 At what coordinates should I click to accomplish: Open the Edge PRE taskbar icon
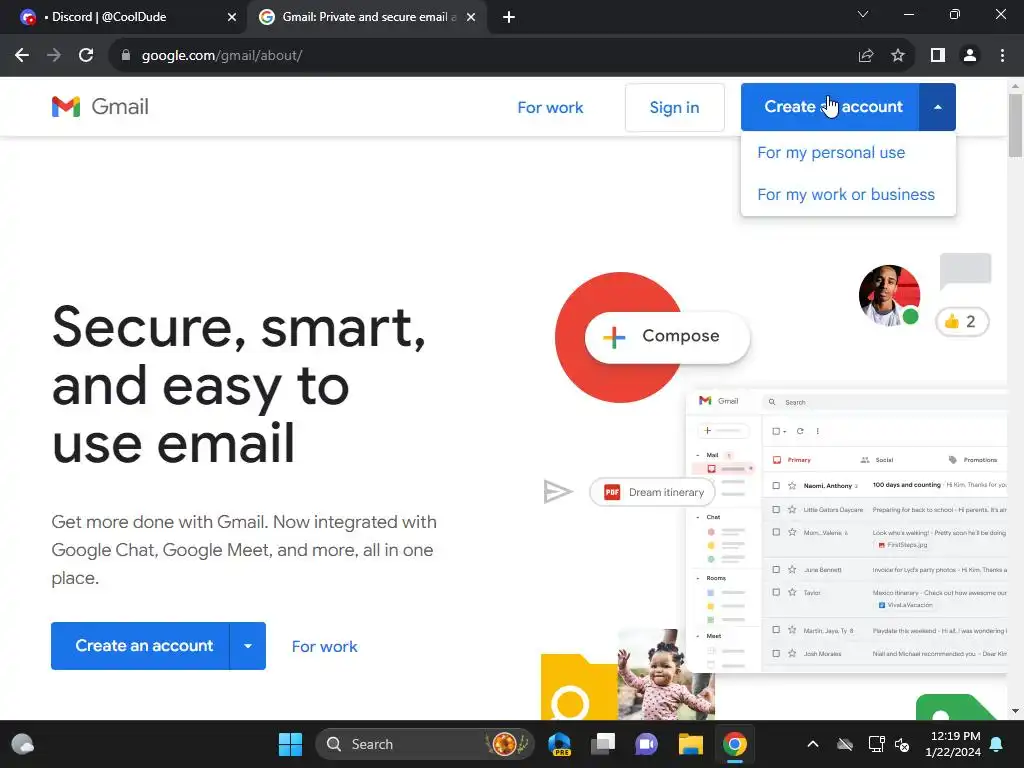click(560, 744)
